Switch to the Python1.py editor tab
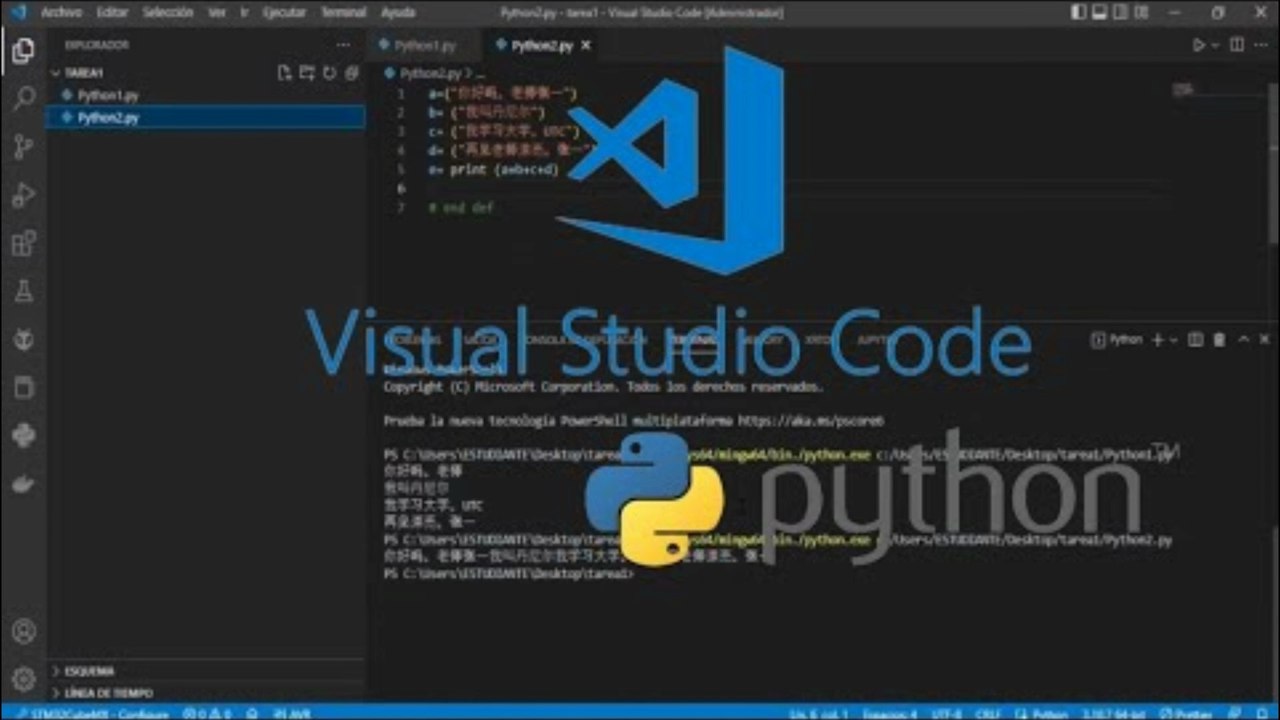Viewport: 1280px width, 720px height. point(426,45)
